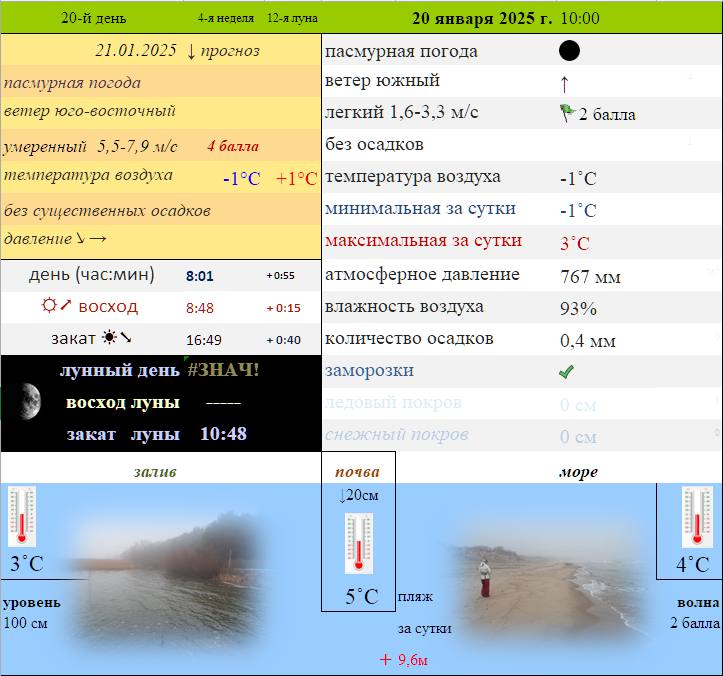Image resolution: width=723 pixels, height=676 pixels.
Task: Click the south wind up-arrow icon
Action: (564, 84)
